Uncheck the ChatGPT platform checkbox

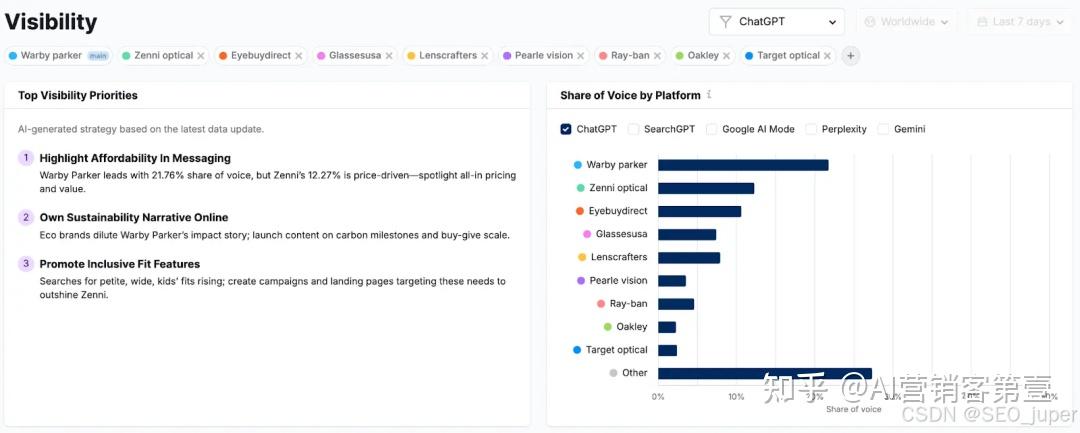566,129
